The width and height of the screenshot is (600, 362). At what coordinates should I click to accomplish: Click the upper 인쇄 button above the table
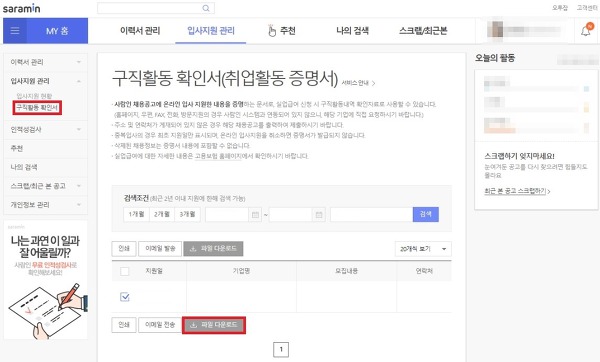pos(124,249)
